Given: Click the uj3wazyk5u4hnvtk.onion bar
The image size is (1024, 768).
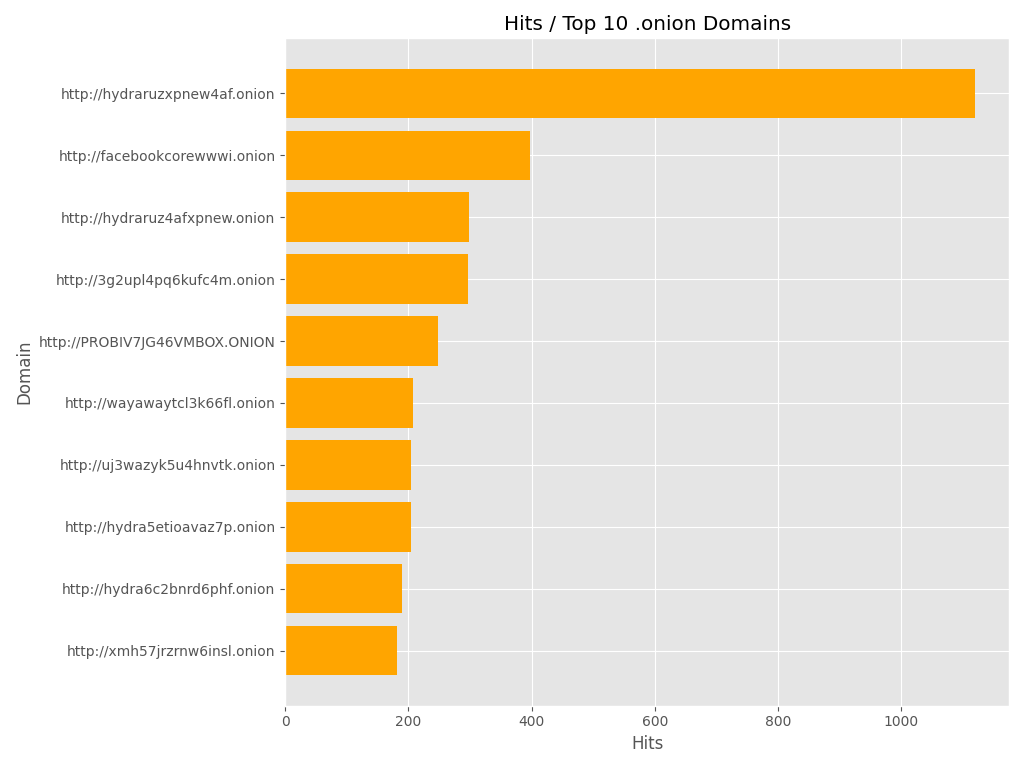Looking at the screenshot, I should pyautogui.click(x=348, y=466).
